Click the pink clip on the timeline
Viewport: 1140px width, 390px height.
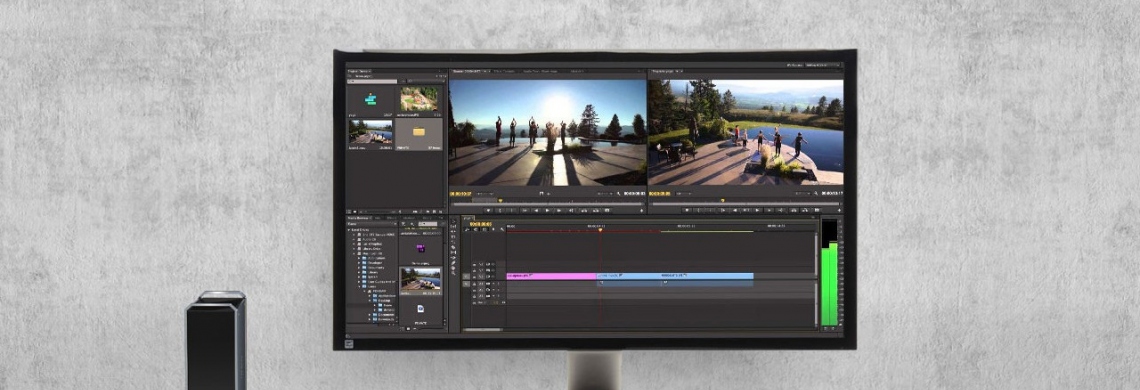point(551,276)
